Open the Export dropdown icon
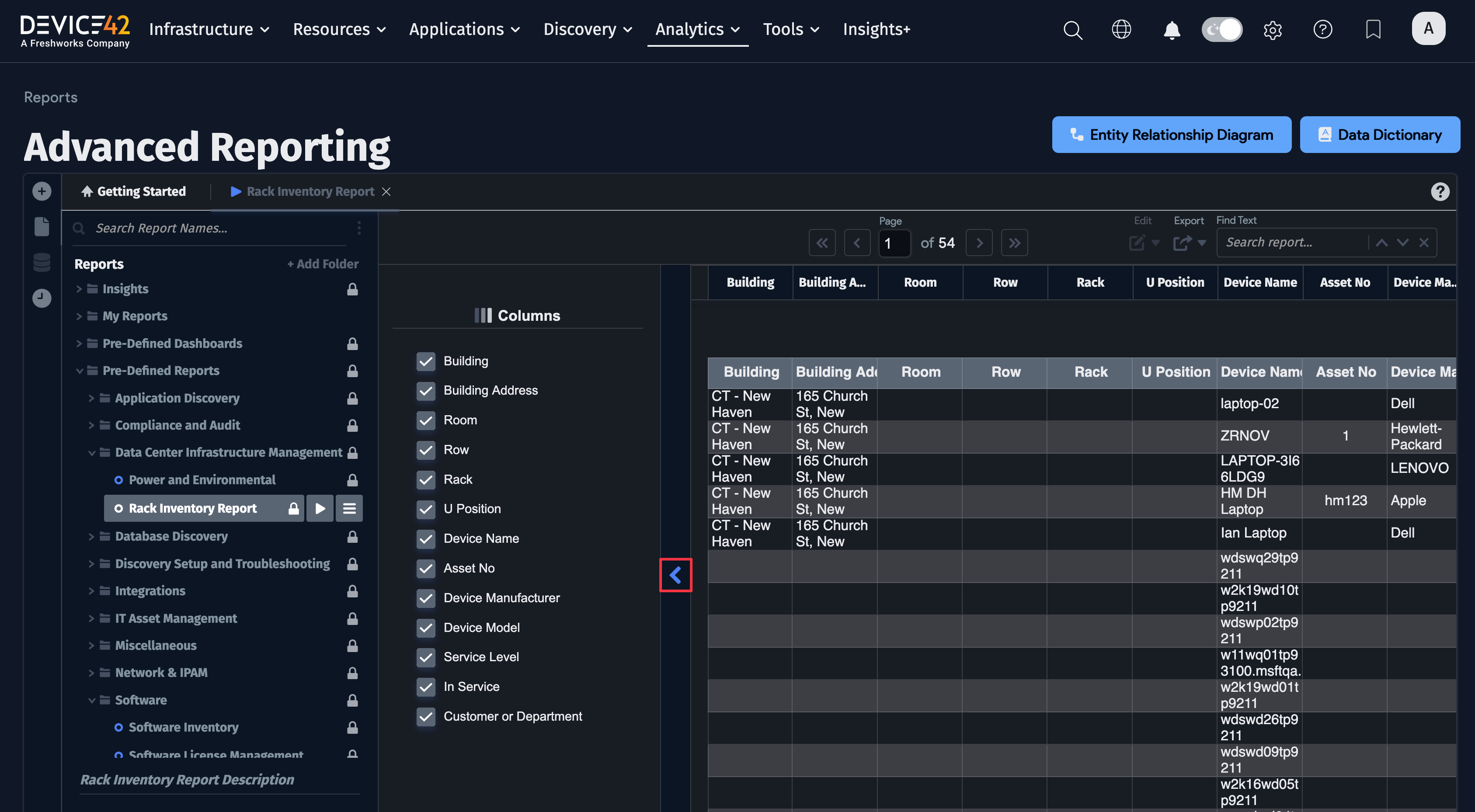 click(x=1189, y=243)
